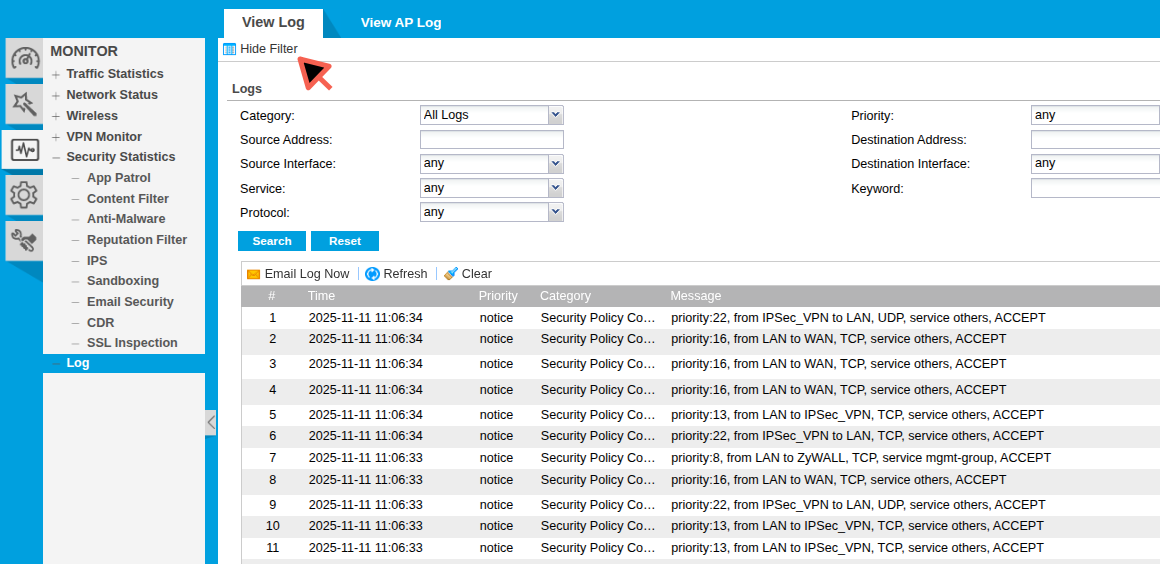Open Sandboxing statistics page
The height and width of the screenshot is (564, 1160).
point(123,281)
